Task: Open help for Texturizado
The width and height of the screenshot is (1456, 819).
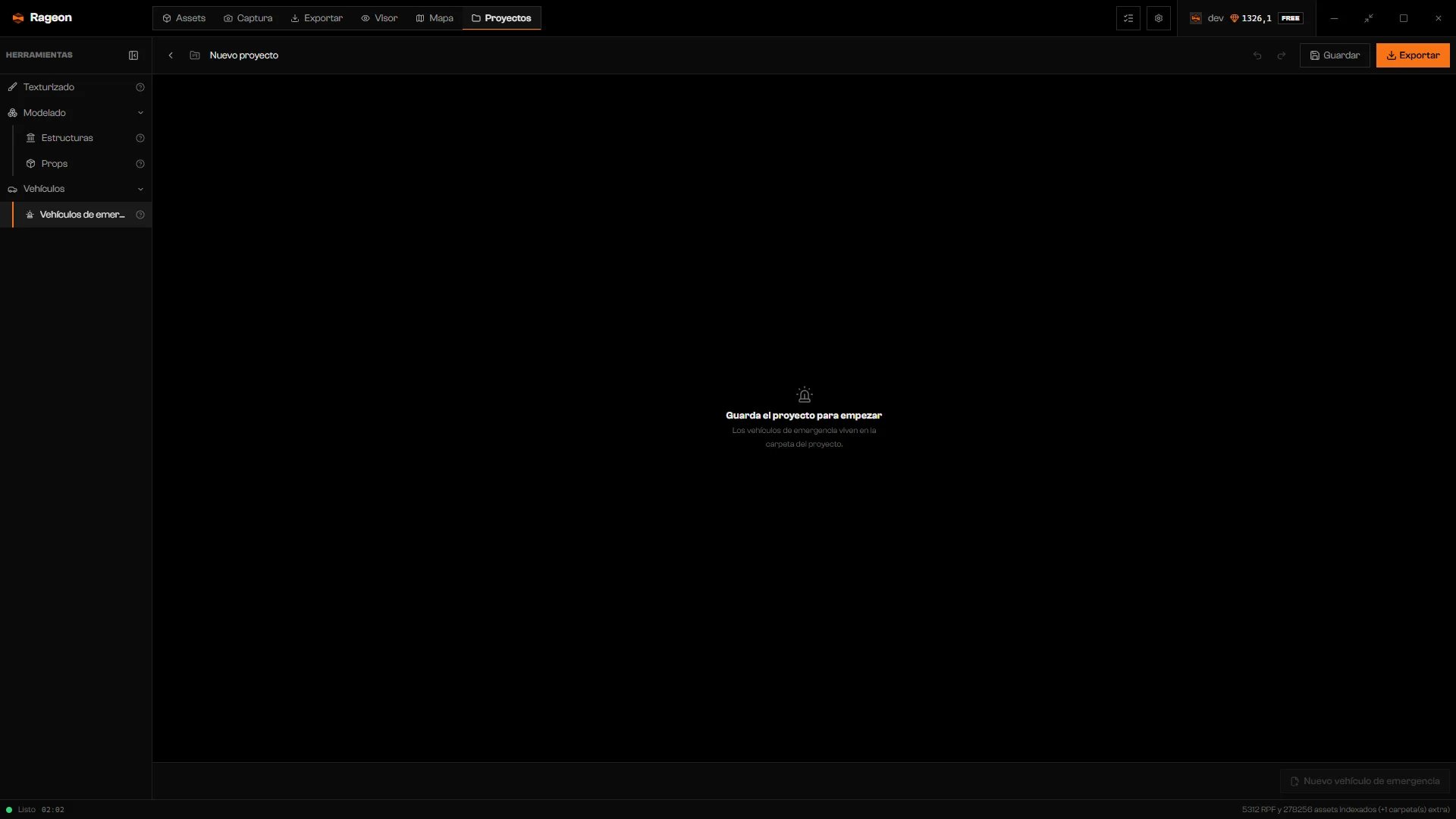Action: (140, 87)
